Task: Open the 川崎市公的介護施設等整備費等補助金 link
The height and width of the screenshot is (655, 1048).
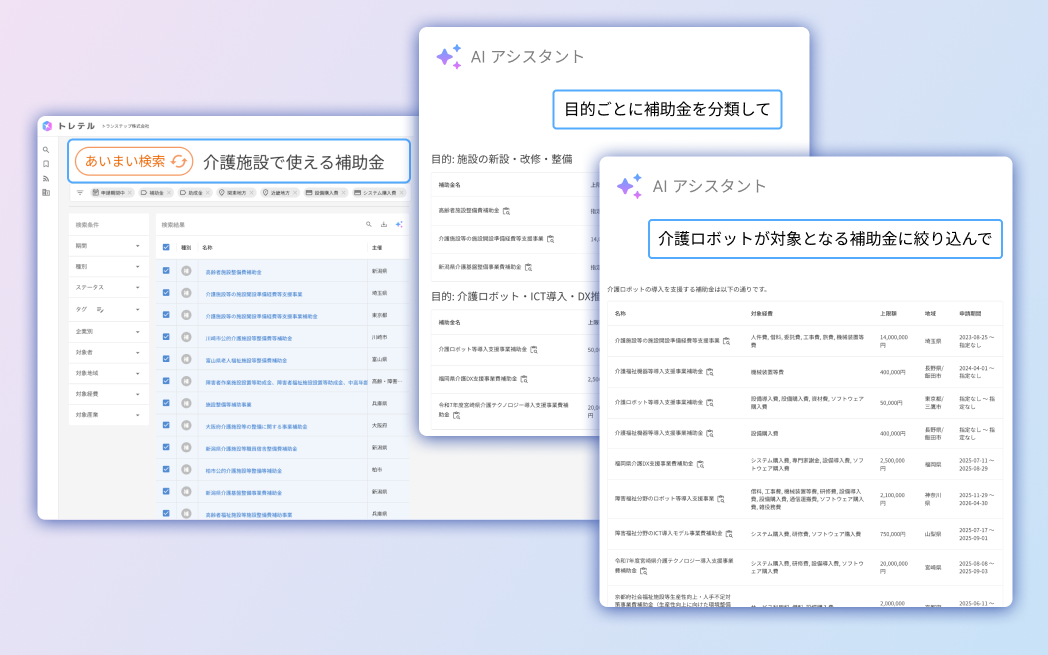Action: point(249,338)
